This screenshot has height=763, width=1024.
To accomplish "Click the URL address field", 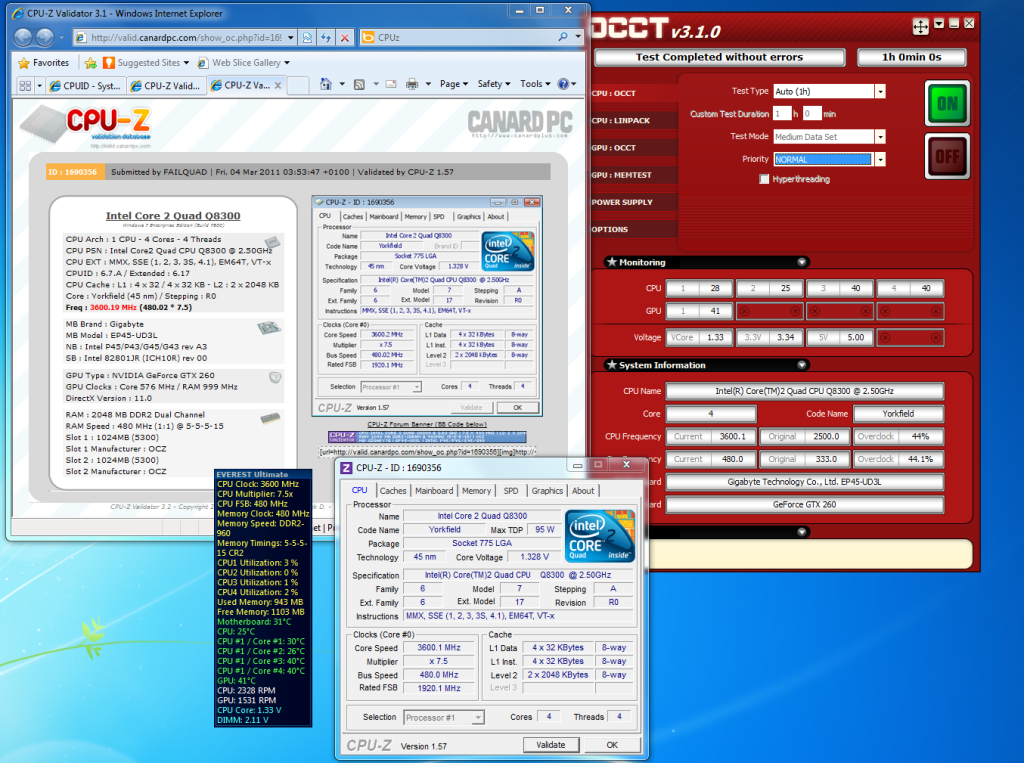I will [x=186, y=38].
